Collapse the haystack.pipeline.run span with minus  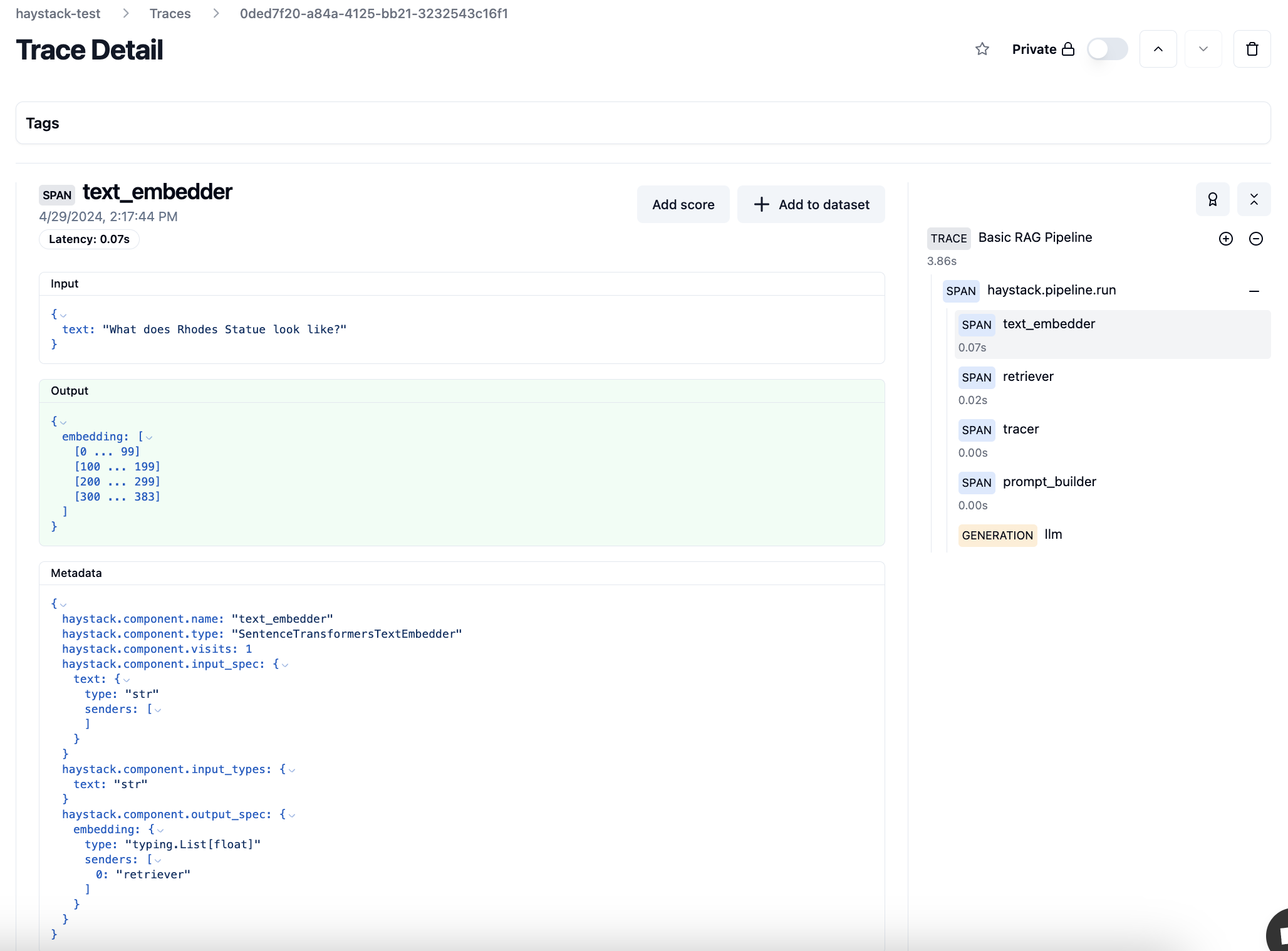(1255, 291)
